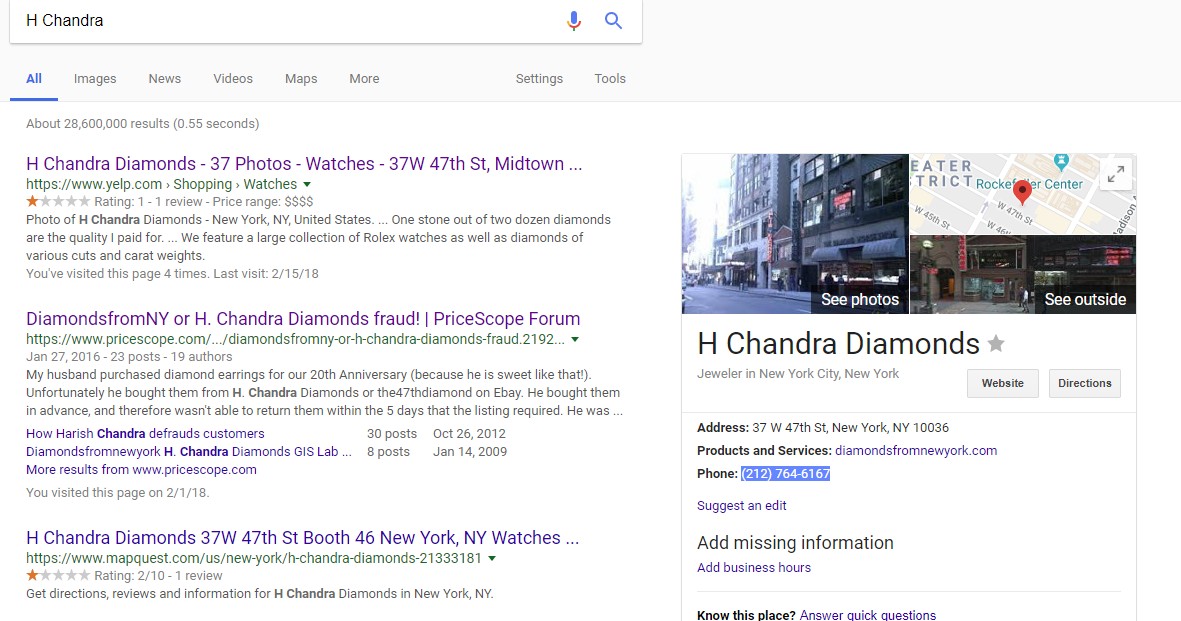Screen dimensions: 1181x621
Task: Open the diamondsfromnewyork.com link
Action: point(916,451)
